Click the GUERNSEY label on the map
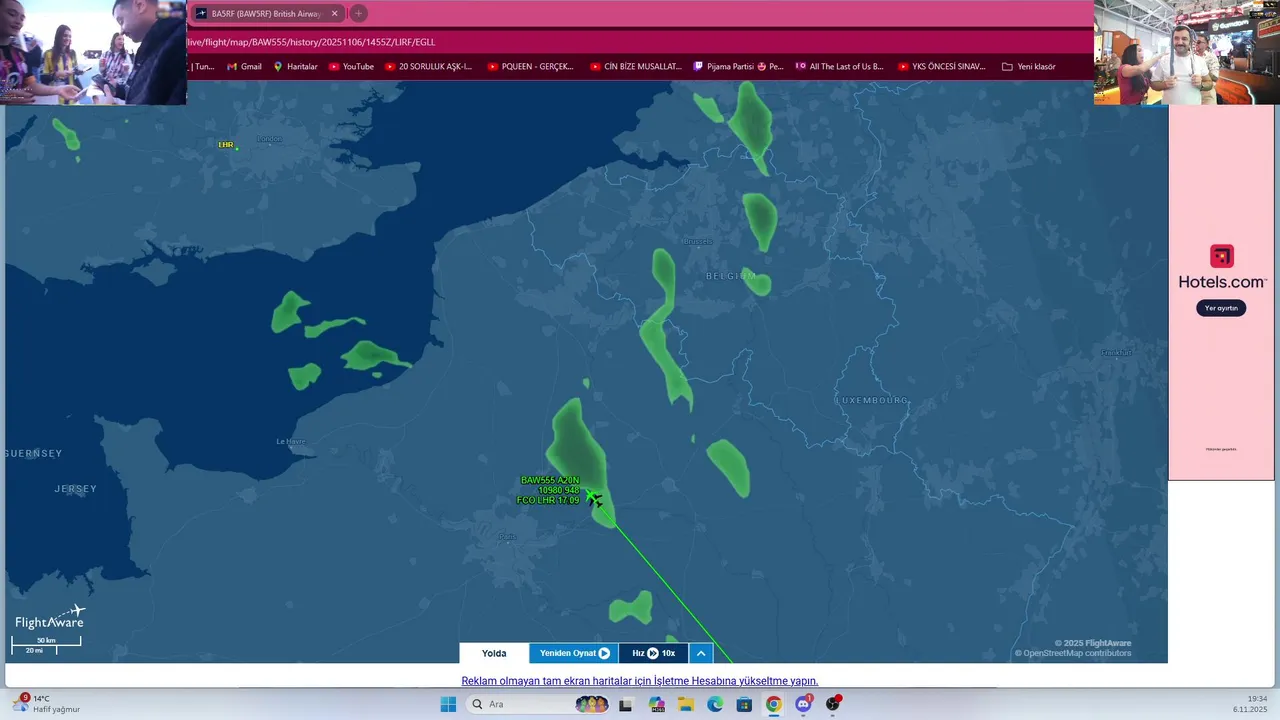The height and width of the screenshot is (720, 1280). [33, 453]
